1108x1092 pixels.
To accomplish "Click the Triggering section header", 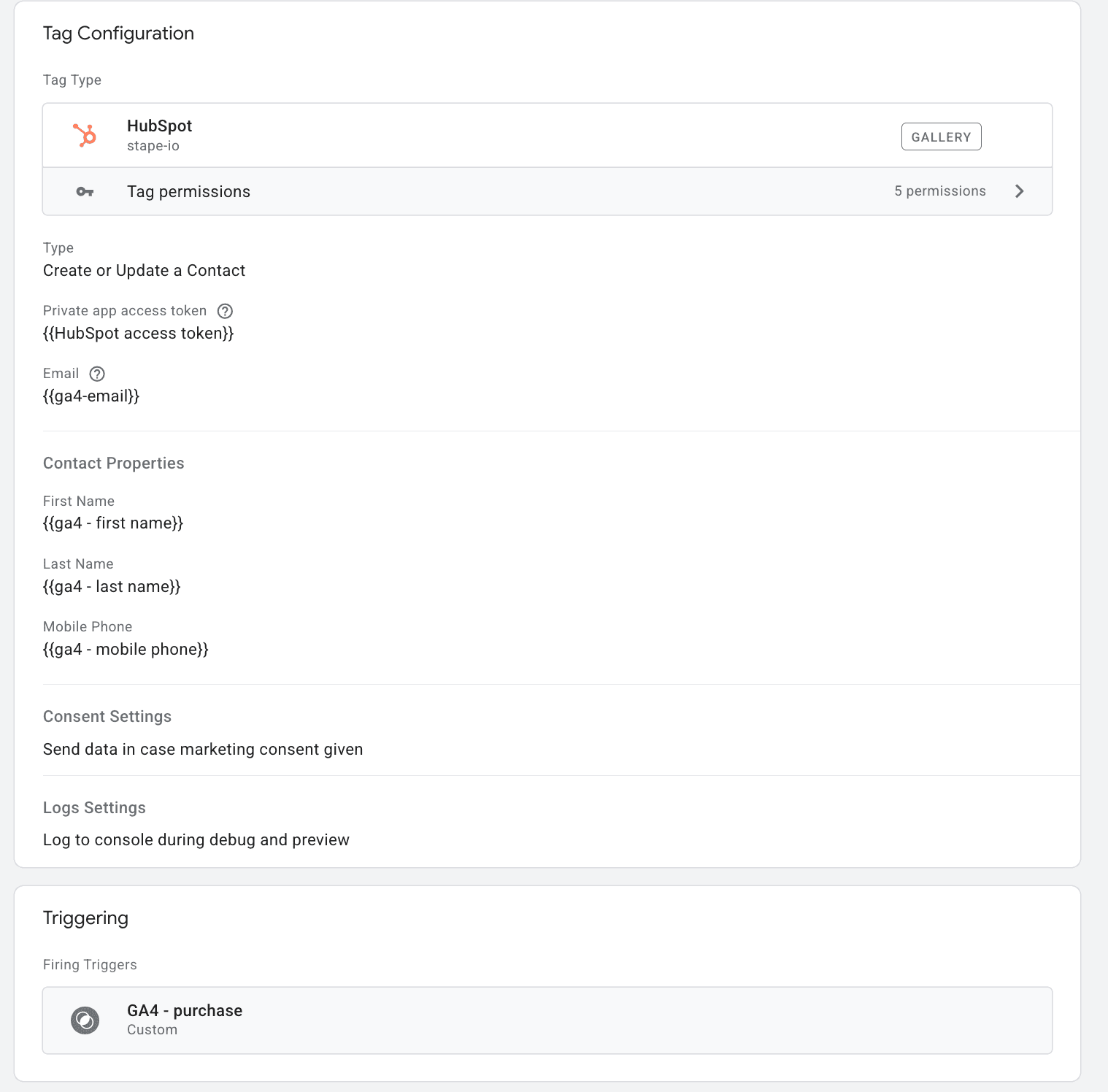I will pos(85,918).
